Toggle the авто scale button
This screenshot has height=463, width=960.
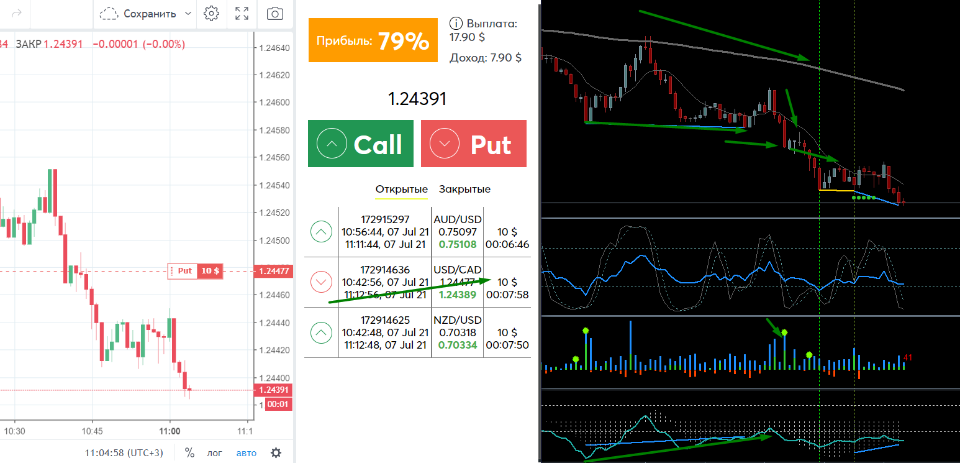[247, 453]
